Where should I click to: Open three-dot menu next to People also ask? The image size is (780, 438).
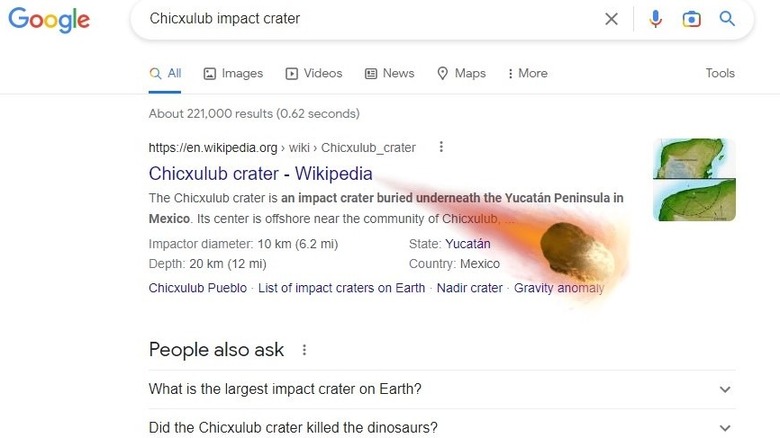click(x=305, y=350)
